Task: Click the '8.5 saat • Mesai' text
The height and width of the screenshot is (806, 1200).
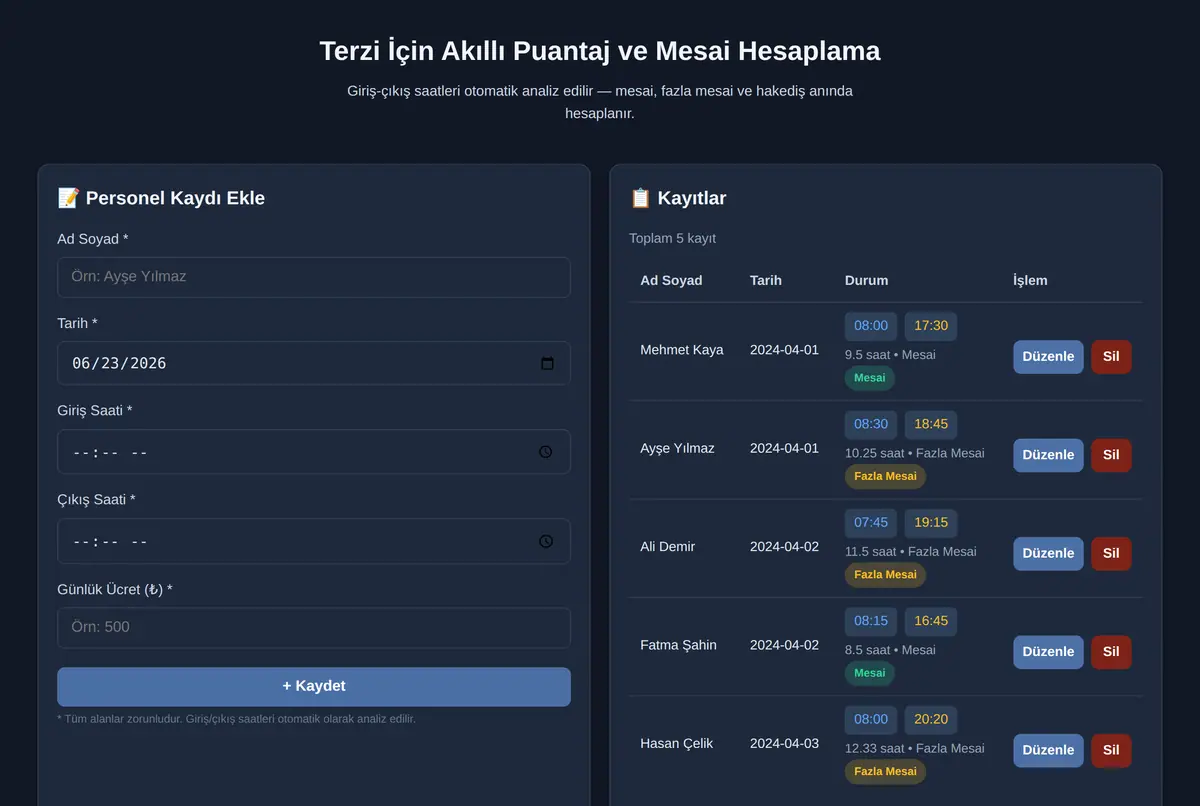Action: pyautogui.click(x=890, y=650)
